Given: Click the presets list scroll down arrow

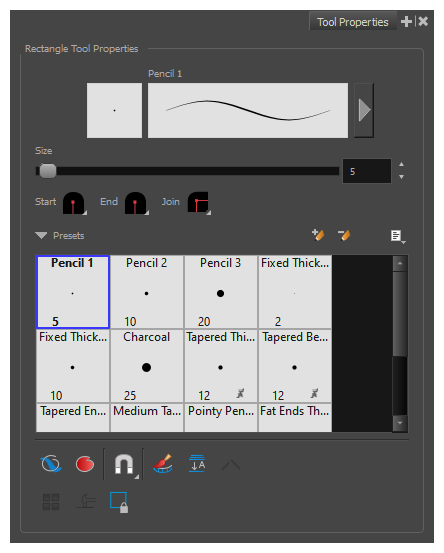Looking at the screenshot, I should pyautogui.click(x=400, y=423).
